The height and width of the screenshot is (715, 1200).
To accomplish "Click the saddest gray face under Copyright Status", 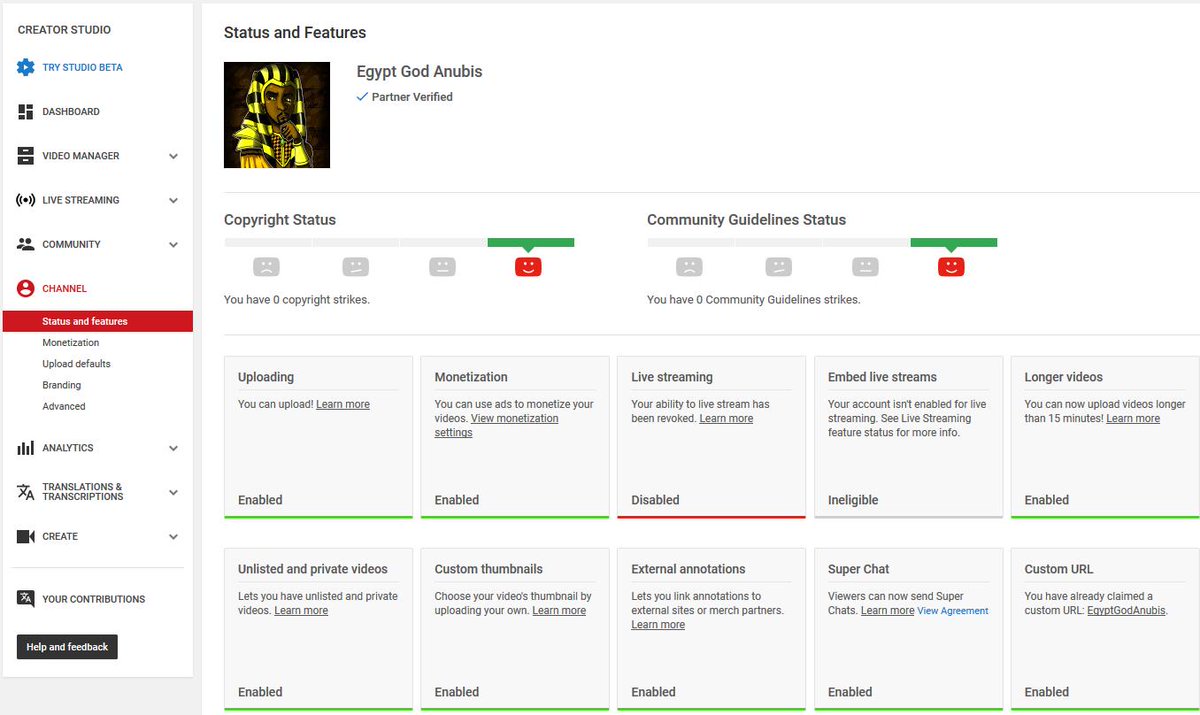I will coord(266,267).
